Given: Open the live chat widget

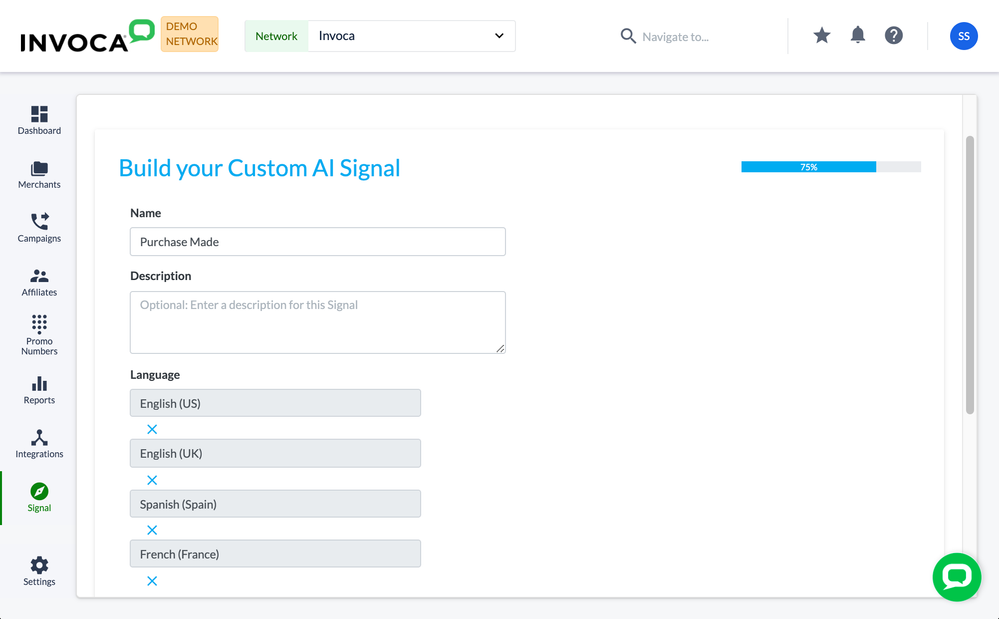Looking at the screenshot, I should point(956,577).
